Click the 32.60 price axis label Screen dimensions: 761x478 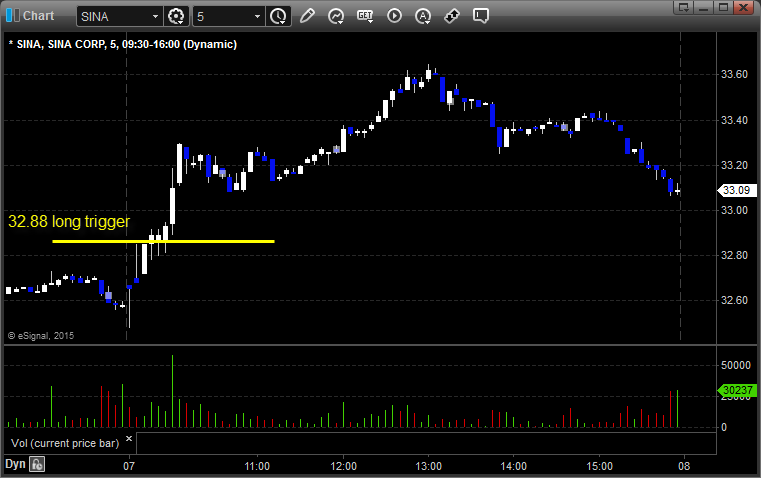click(734, 300)
